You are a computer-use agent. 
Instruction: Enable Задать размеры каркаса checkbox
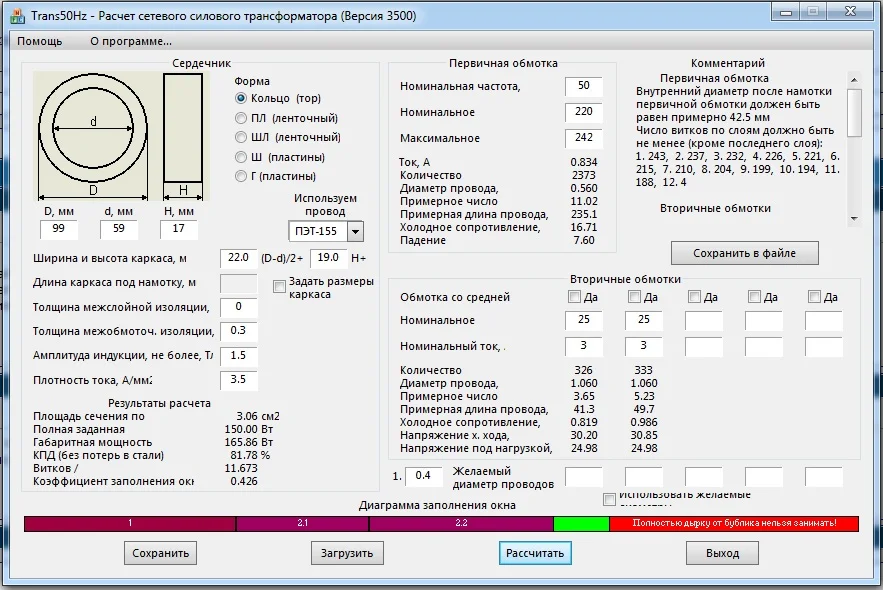click(279, 287)
